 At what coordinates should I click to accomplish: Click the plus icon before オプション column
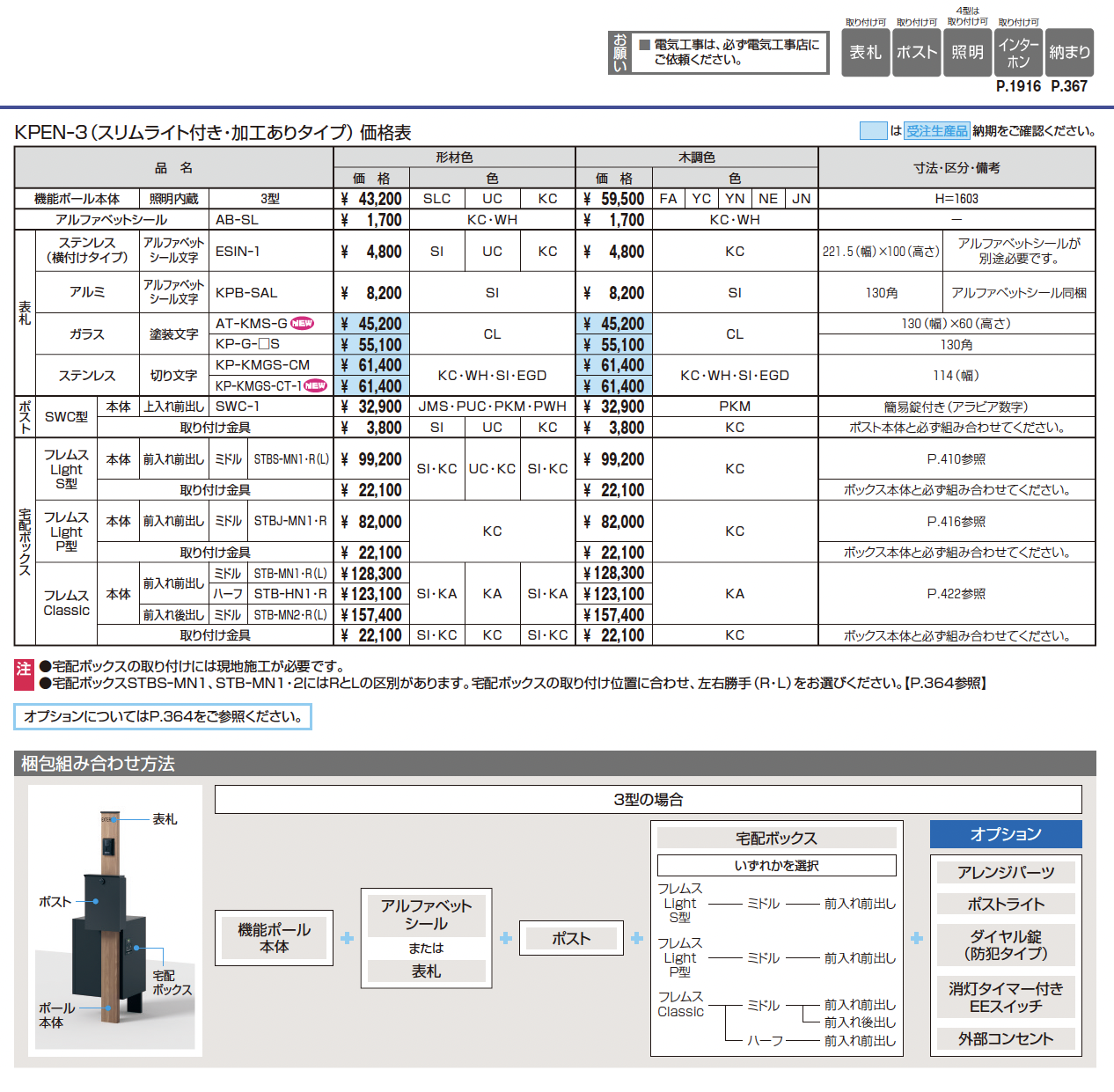917,939
